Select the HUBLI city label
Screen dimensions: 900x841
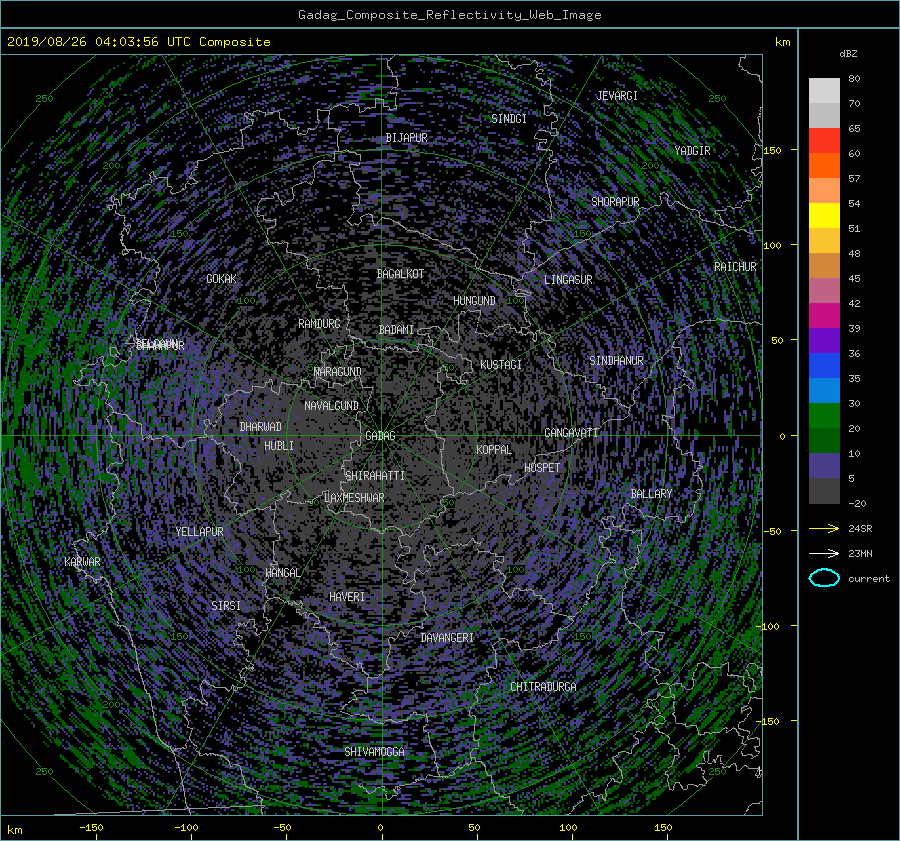[278, 445]
